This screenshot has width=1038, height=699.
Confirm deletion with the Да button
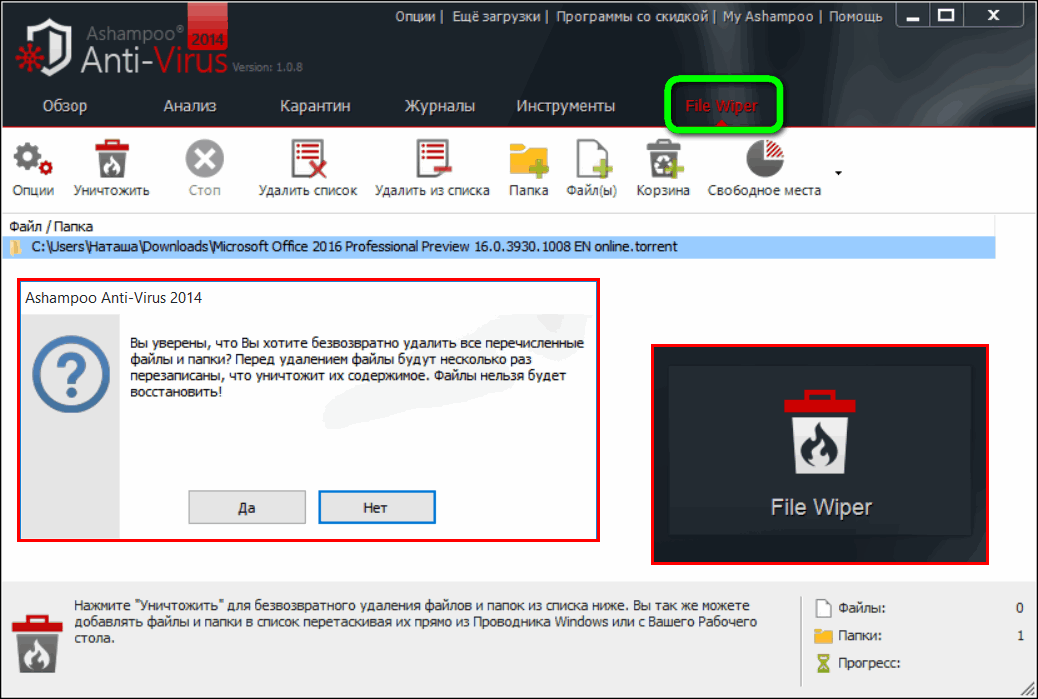tap(247, 507)
